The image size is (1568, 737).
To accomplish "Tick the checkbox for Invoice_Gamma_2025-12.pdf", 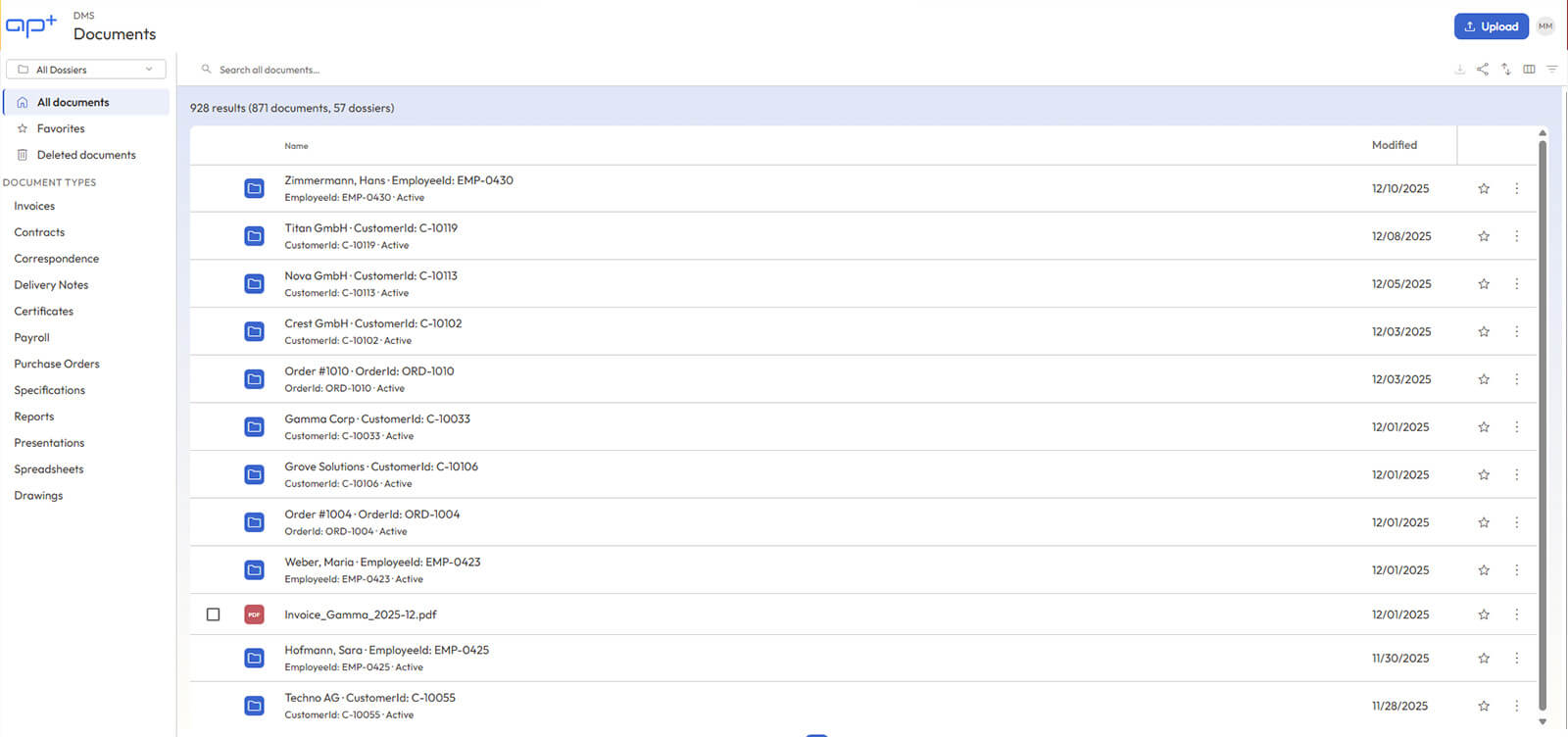I will tap(213, 614).
